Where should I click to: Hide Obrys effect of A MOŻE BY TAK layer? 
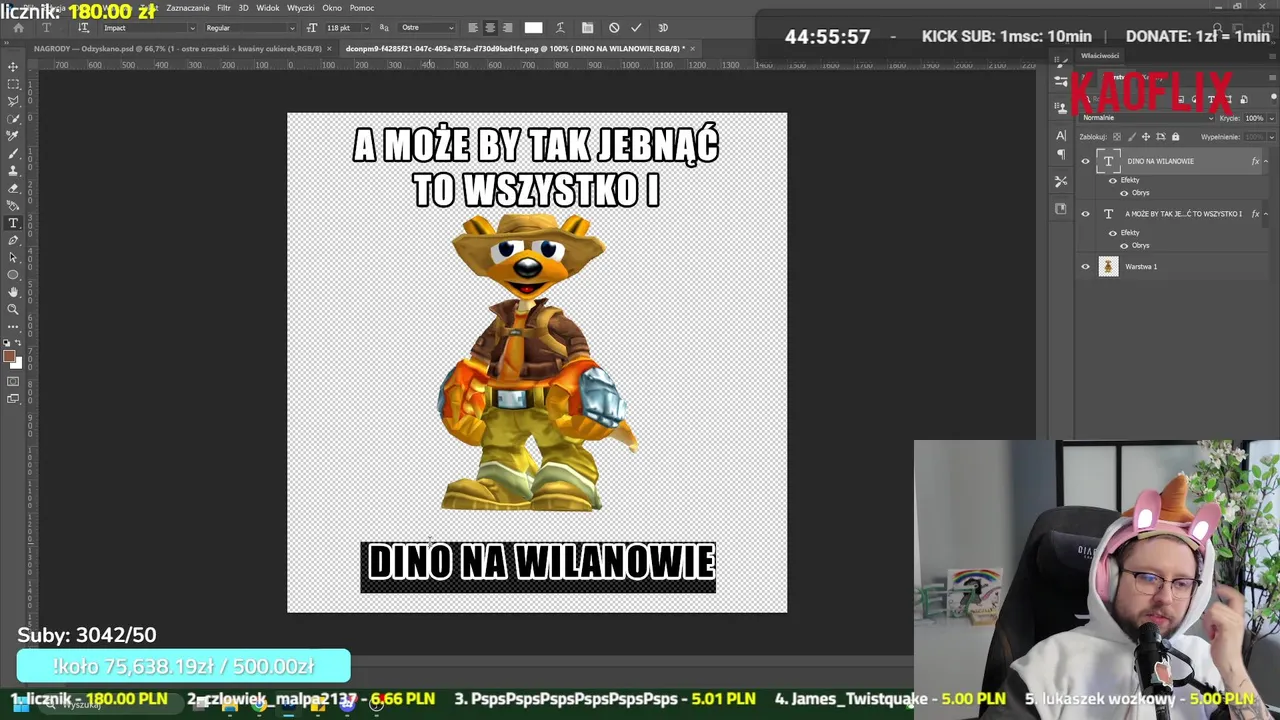[1124, 246]
